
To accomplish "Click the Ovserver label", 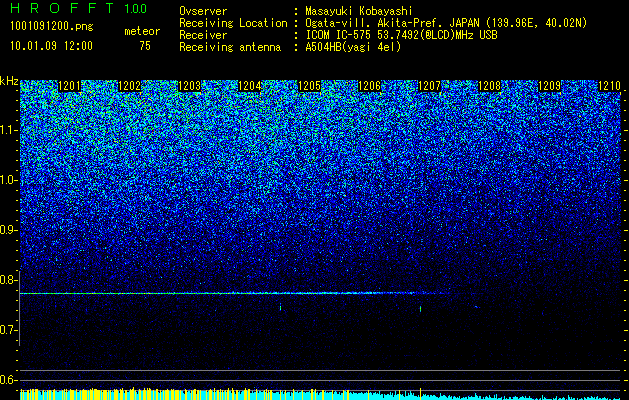I will tap(203, 11).
